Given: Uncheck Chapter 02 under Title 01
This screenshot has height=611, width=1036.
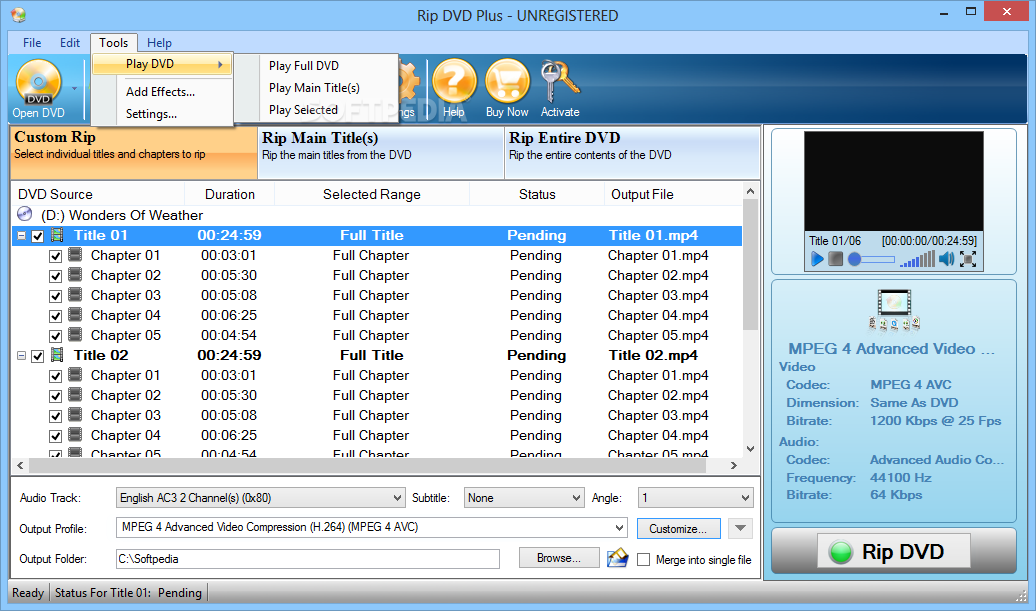Looking at the screenshot, I should [x=56, y=276].
